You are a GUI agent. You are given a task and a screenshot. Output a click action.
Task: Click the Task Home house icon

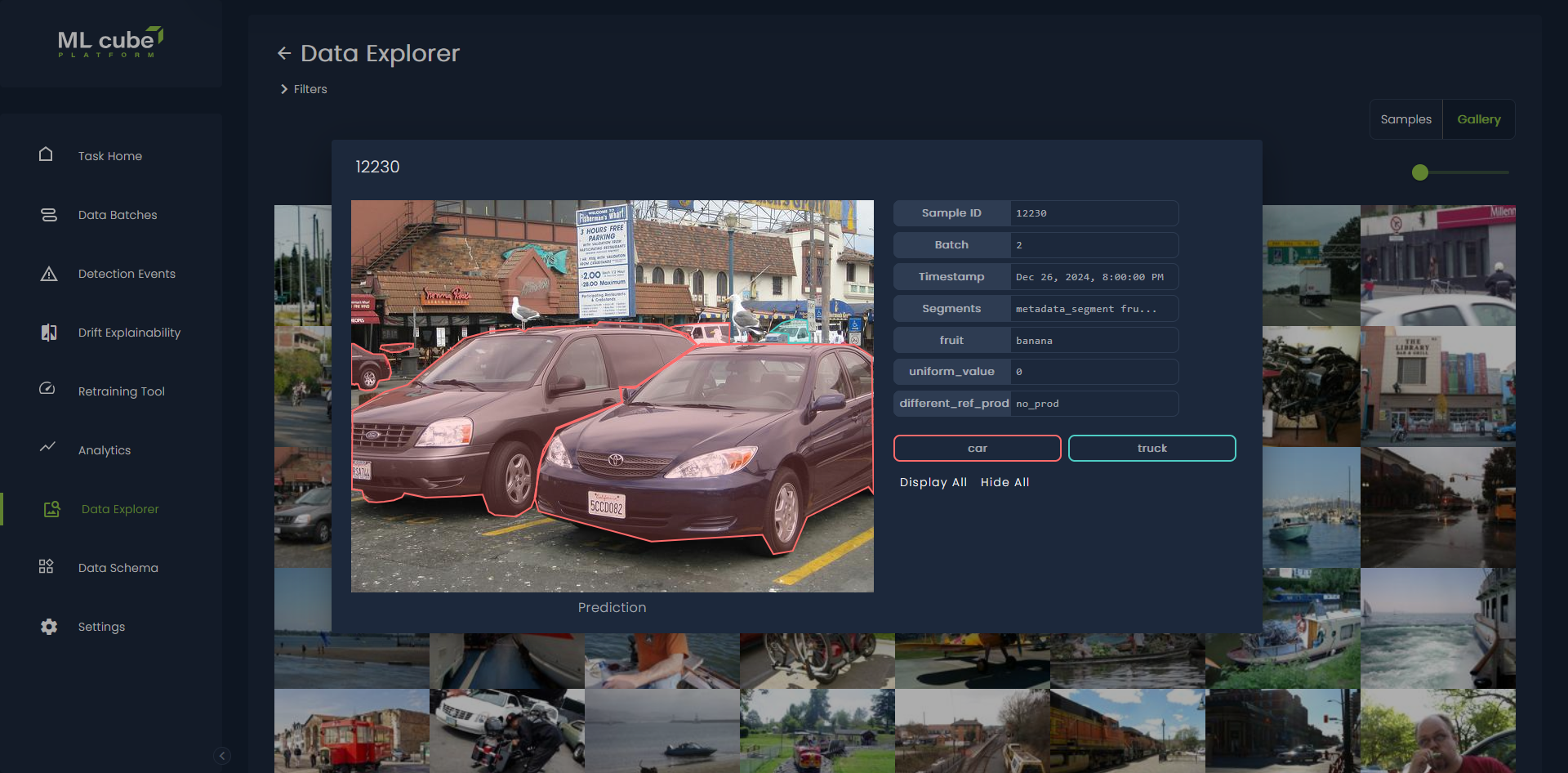46,154
